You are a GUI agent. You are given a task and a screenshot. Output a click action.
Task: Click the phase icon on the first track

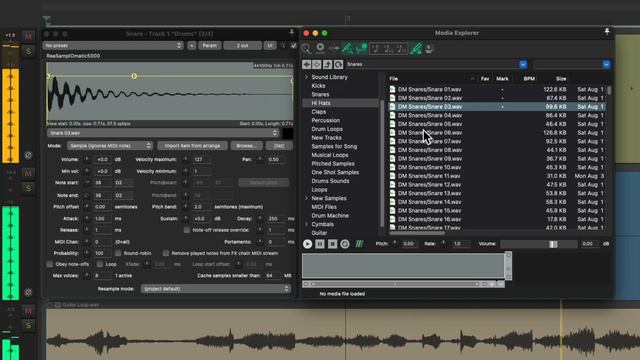click(x=28, y=155)
